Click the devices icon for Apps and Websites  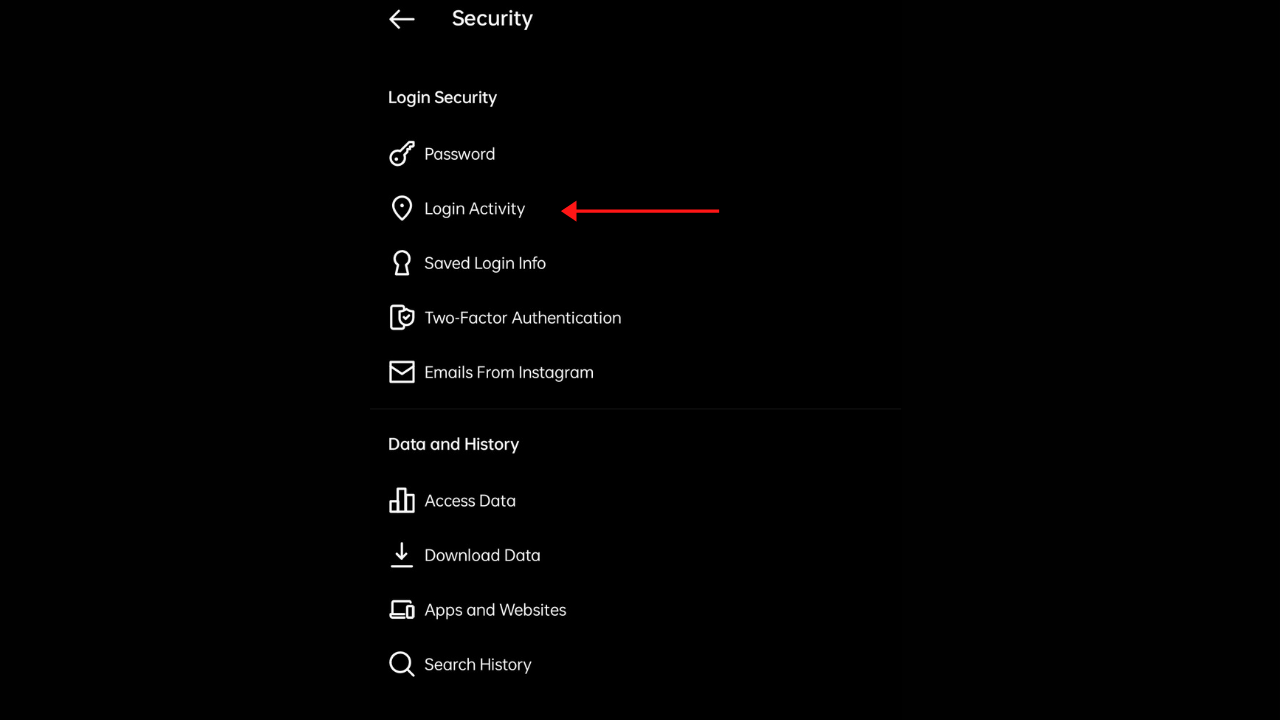(401, 609)
